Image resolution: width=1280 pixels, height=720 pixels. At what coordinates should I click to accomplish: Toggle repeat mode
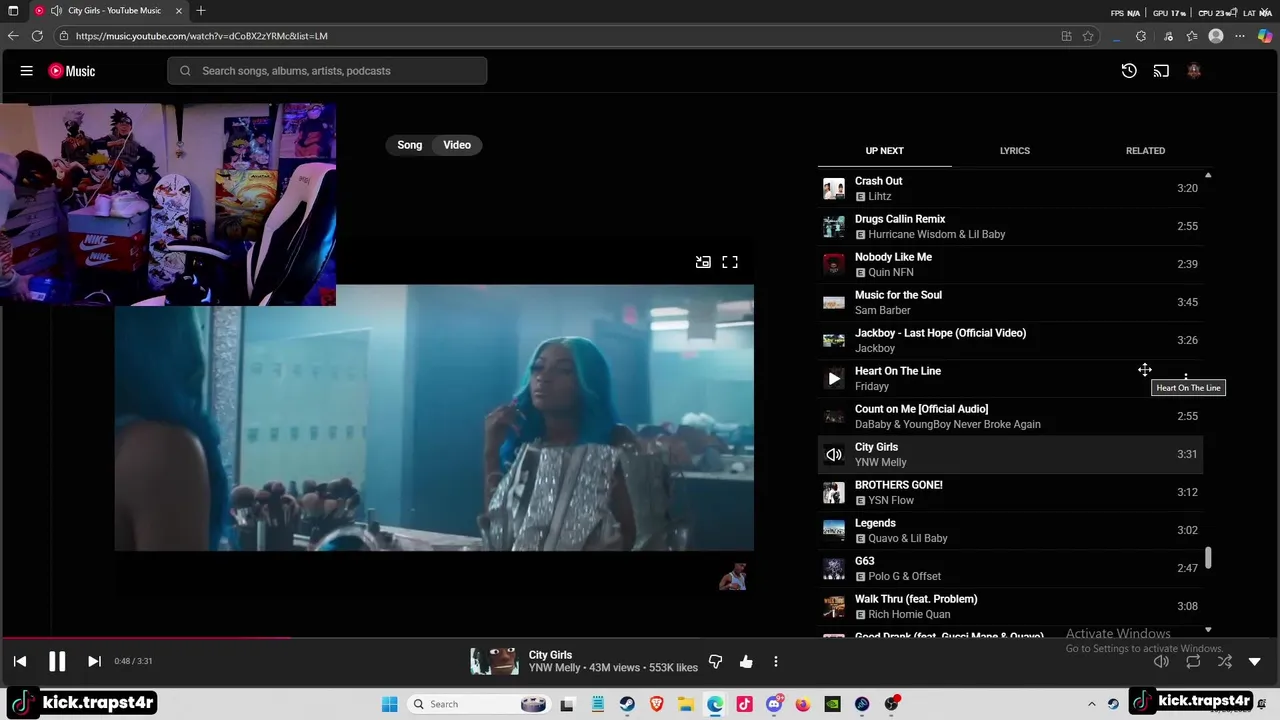[1193, 661]
